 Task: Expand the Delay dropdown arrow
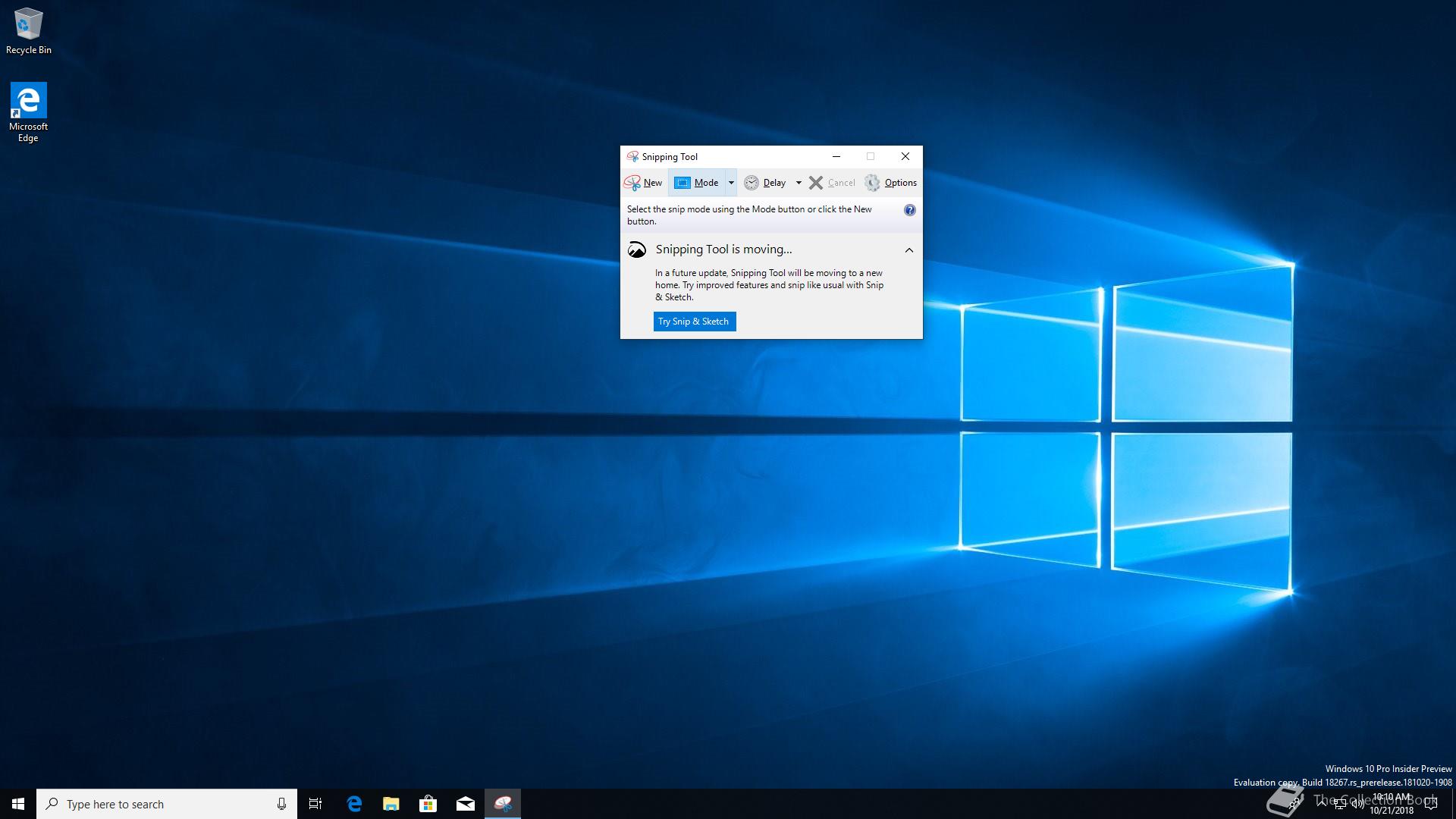tap(799, 183)
